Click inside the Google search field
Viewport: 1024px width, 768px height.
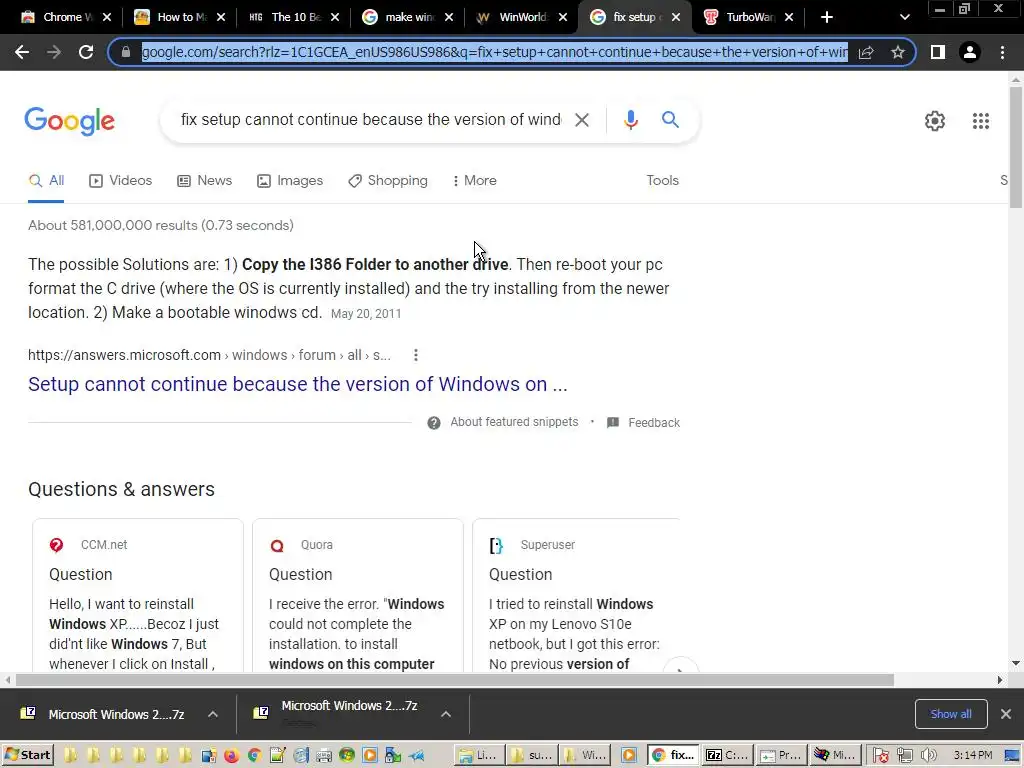coord(370,120)
